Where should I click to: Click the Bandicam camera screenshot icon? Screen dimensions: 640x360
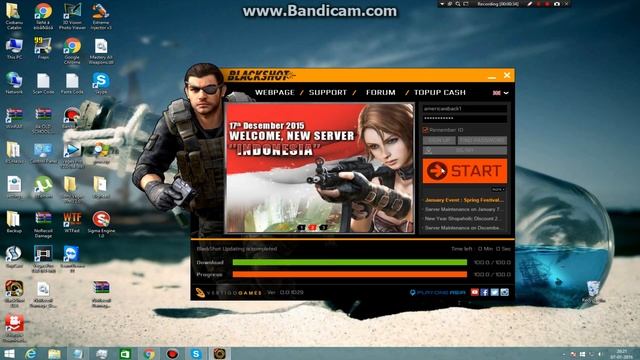pos(557,4)
